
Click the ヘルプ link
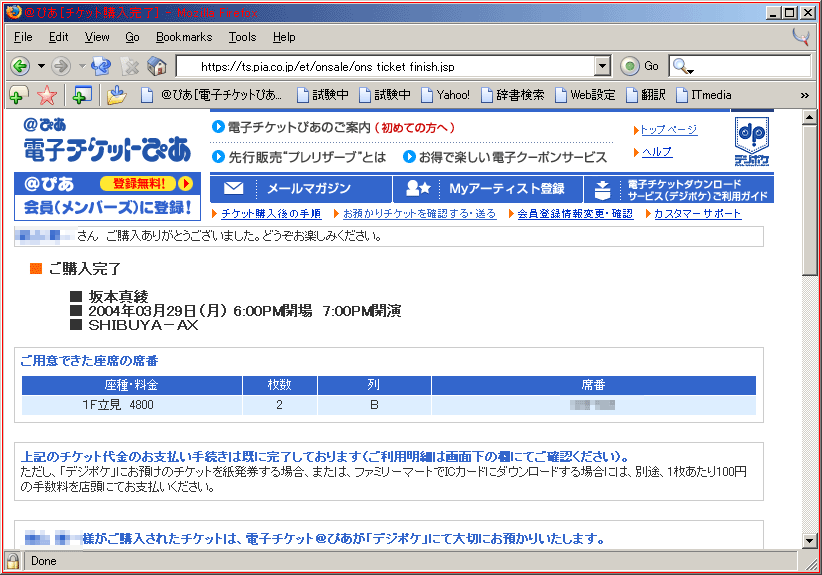click(656, 152)
